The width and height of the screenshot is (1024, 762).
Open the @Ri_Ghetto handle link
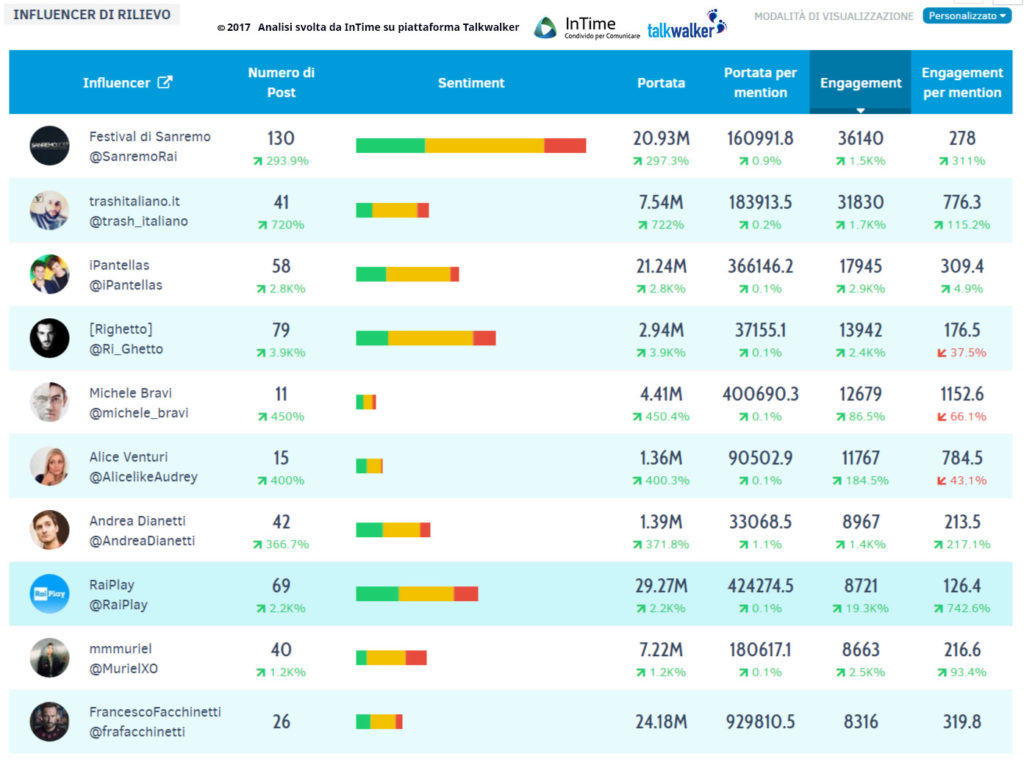click(126, 349)
